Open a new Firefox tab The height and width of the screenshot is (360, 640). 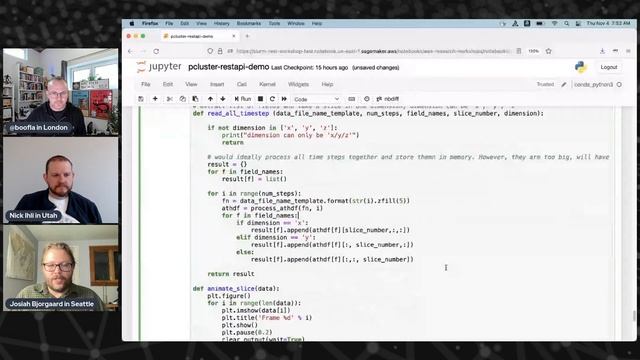click(x=247, y=36)
